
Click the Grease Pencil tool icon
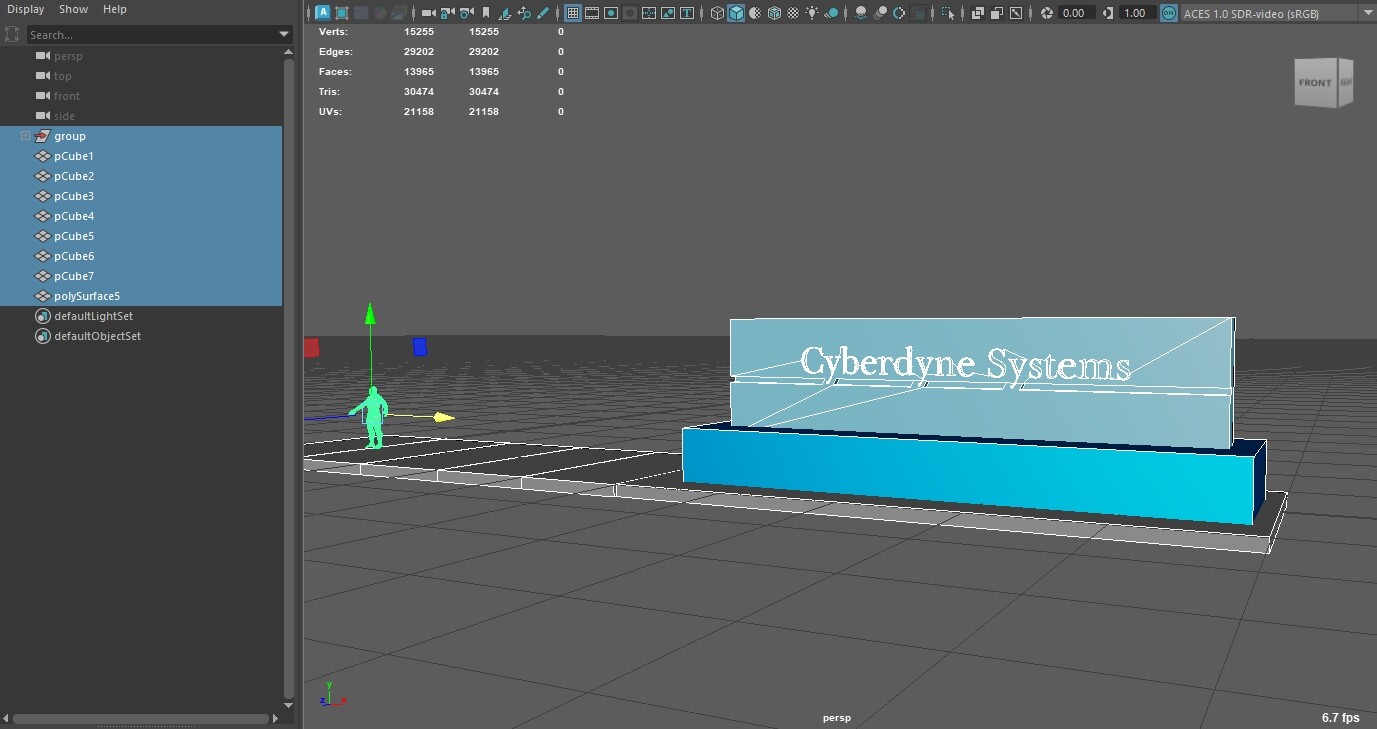543,13
